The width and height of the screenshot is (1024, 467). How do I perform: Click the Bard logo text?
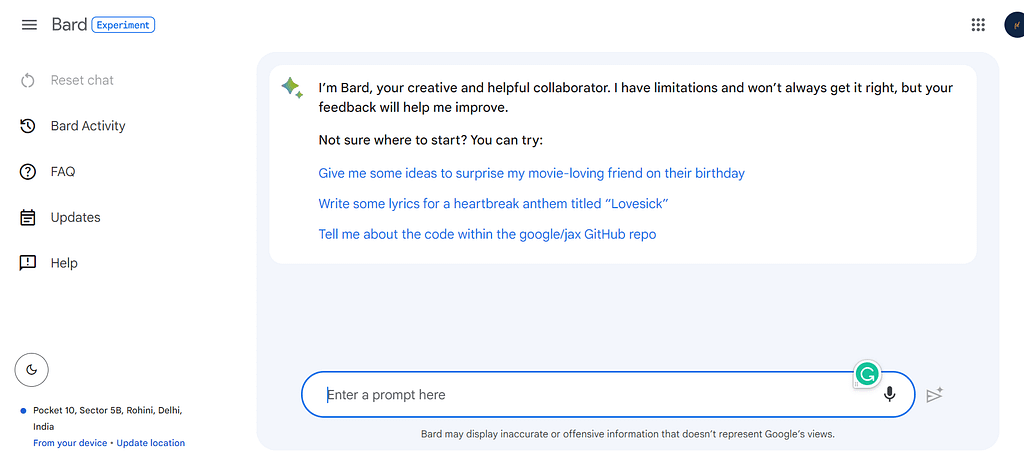pos(69,25)
